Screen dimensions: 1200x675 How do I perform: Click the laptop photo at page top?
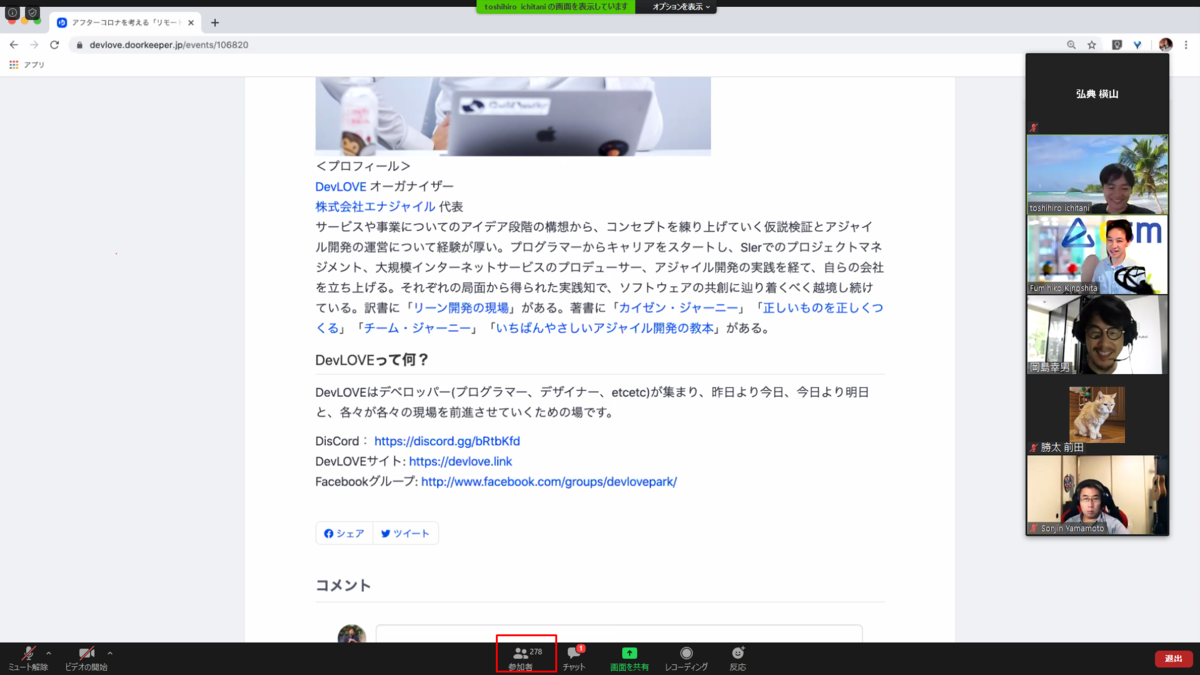click(513, 116)
